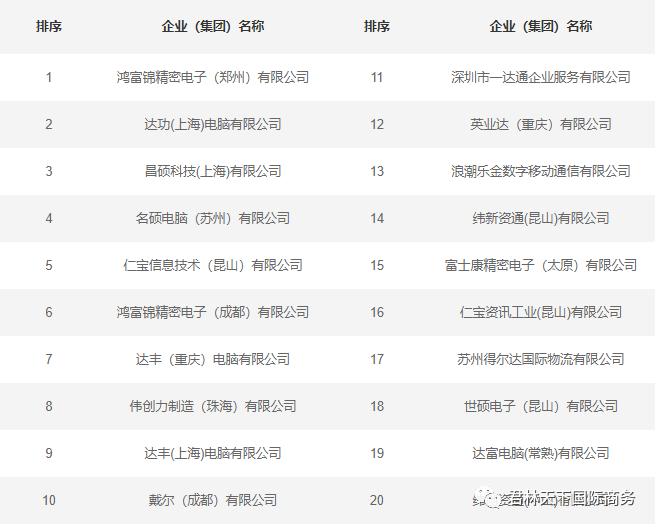Select rank number 5 cell
Image resolution: width=656 pixels, height=527 pixels.
click(x=49, y=265)
